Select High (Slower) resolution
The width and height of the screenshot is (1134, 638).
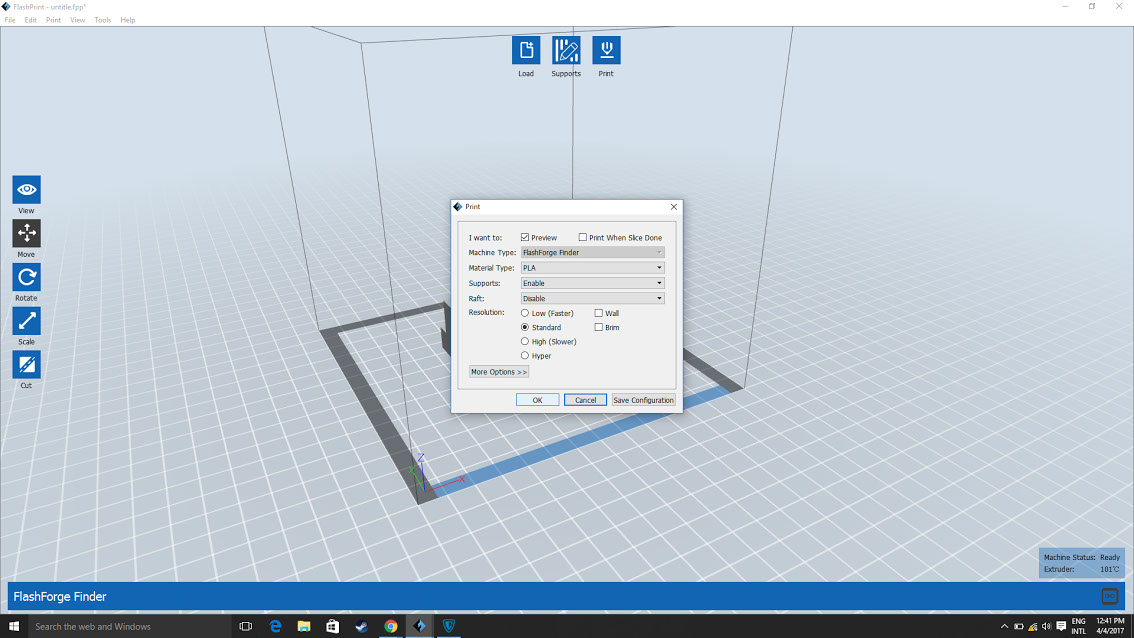coord(525,341)
